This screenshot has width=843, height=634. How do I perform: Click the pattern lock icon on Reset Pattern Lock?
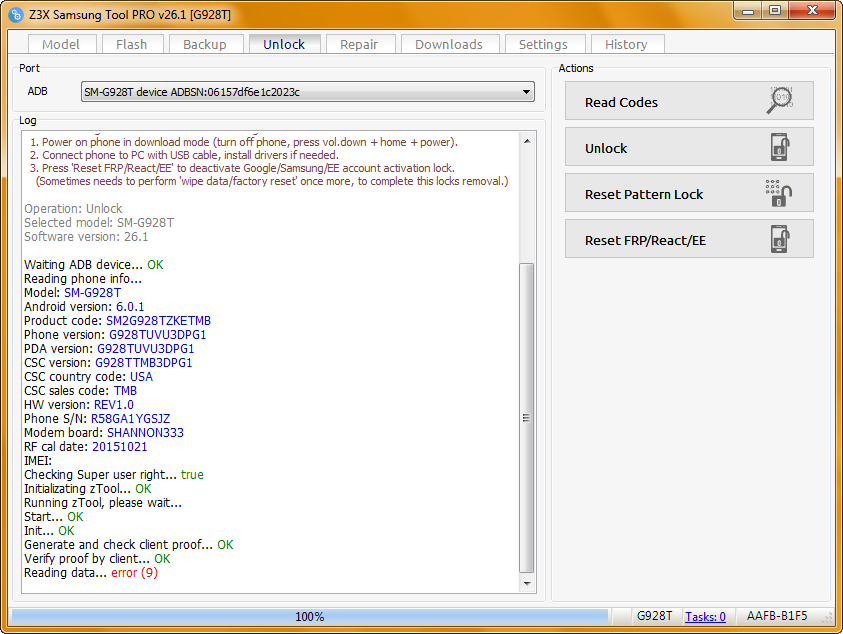(779, 193)
